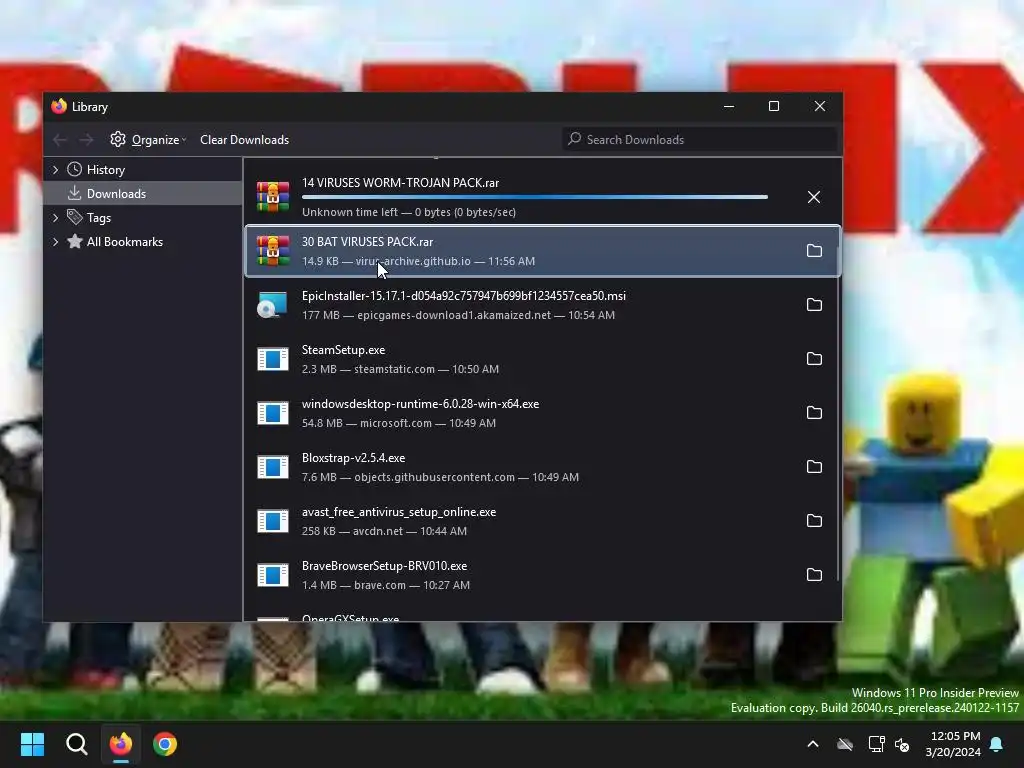
Task: Click the network display tray icon
Action: (x=876, y=744)
